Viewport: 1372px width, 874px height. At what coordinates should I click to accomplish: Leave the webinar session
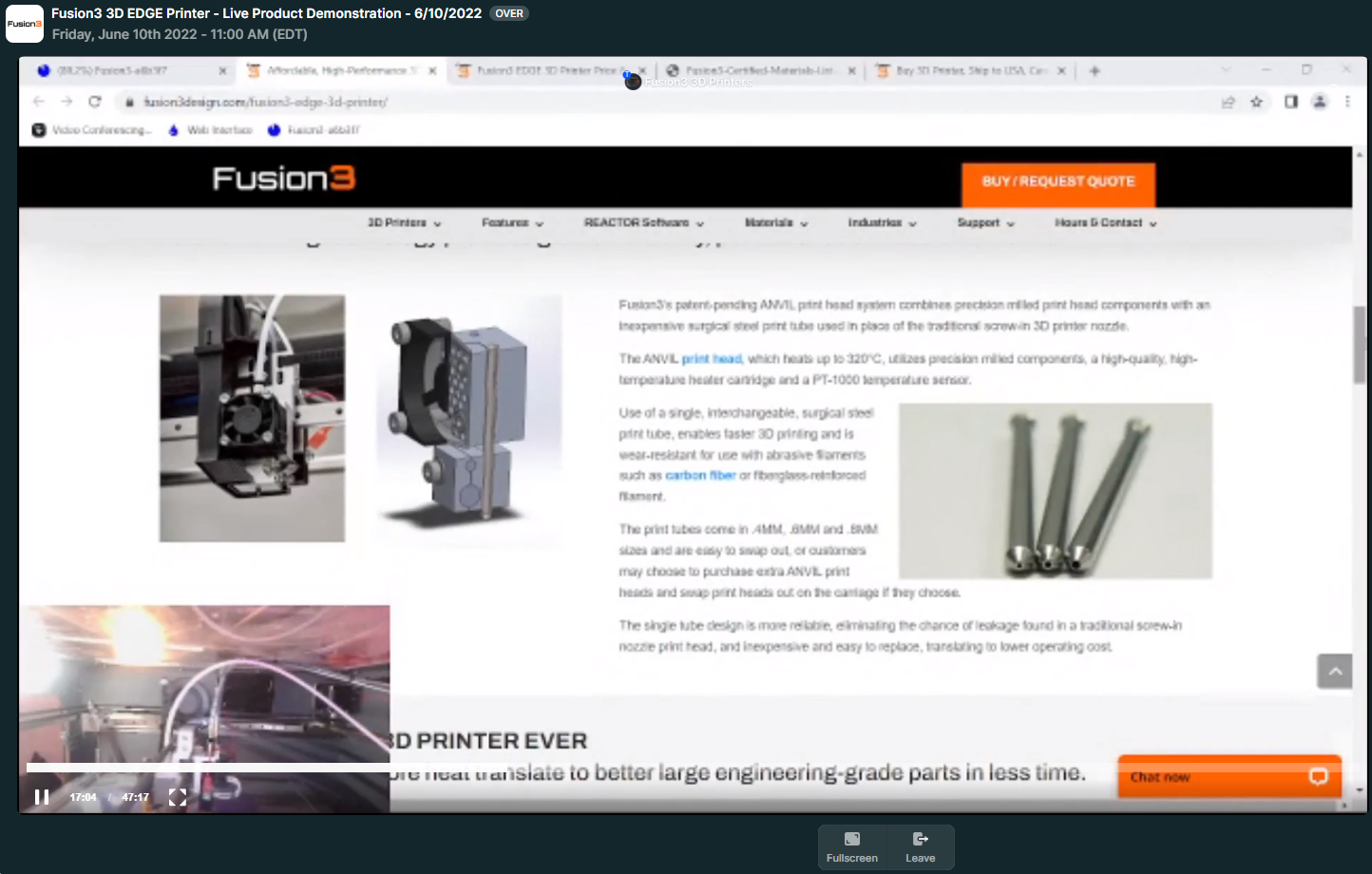920,846
